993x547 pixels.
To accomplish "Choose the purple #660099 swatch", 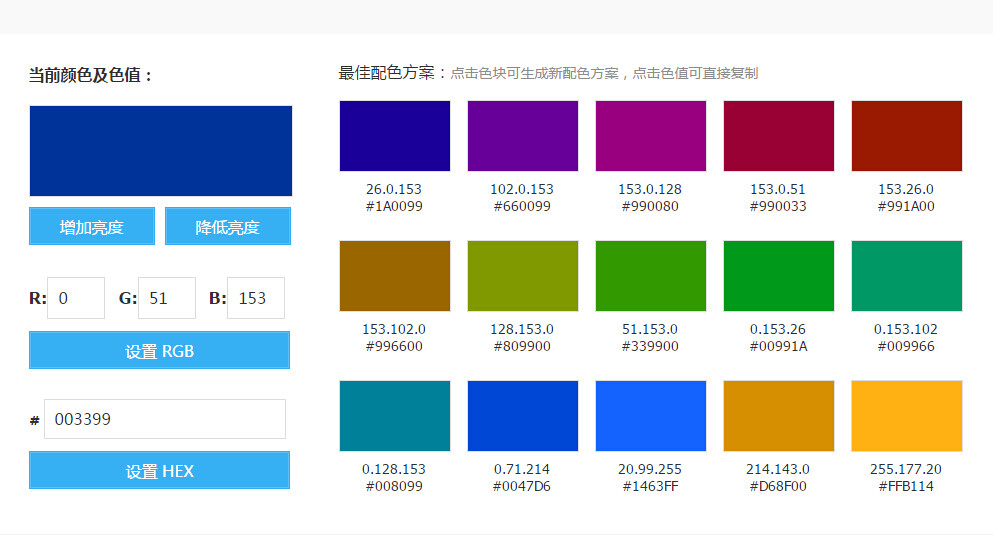I will 523,136.
